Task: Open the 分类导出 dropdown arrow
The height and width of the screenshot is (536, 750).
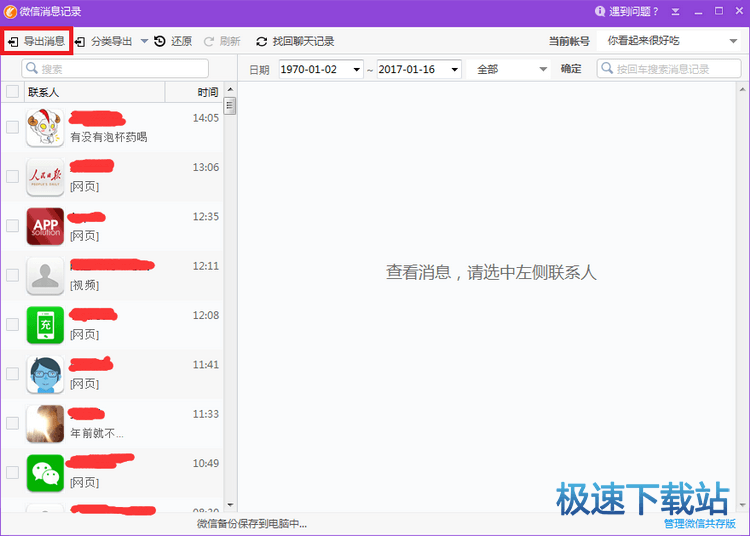Action: (144, 41)
